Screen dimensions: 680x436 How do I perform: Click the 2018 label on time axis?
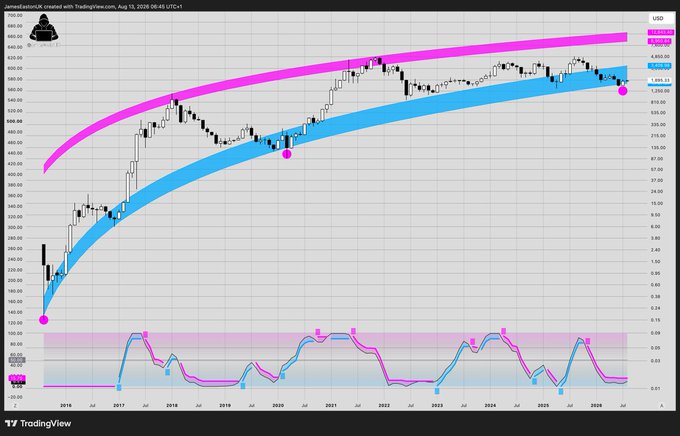tap(172, 406)
